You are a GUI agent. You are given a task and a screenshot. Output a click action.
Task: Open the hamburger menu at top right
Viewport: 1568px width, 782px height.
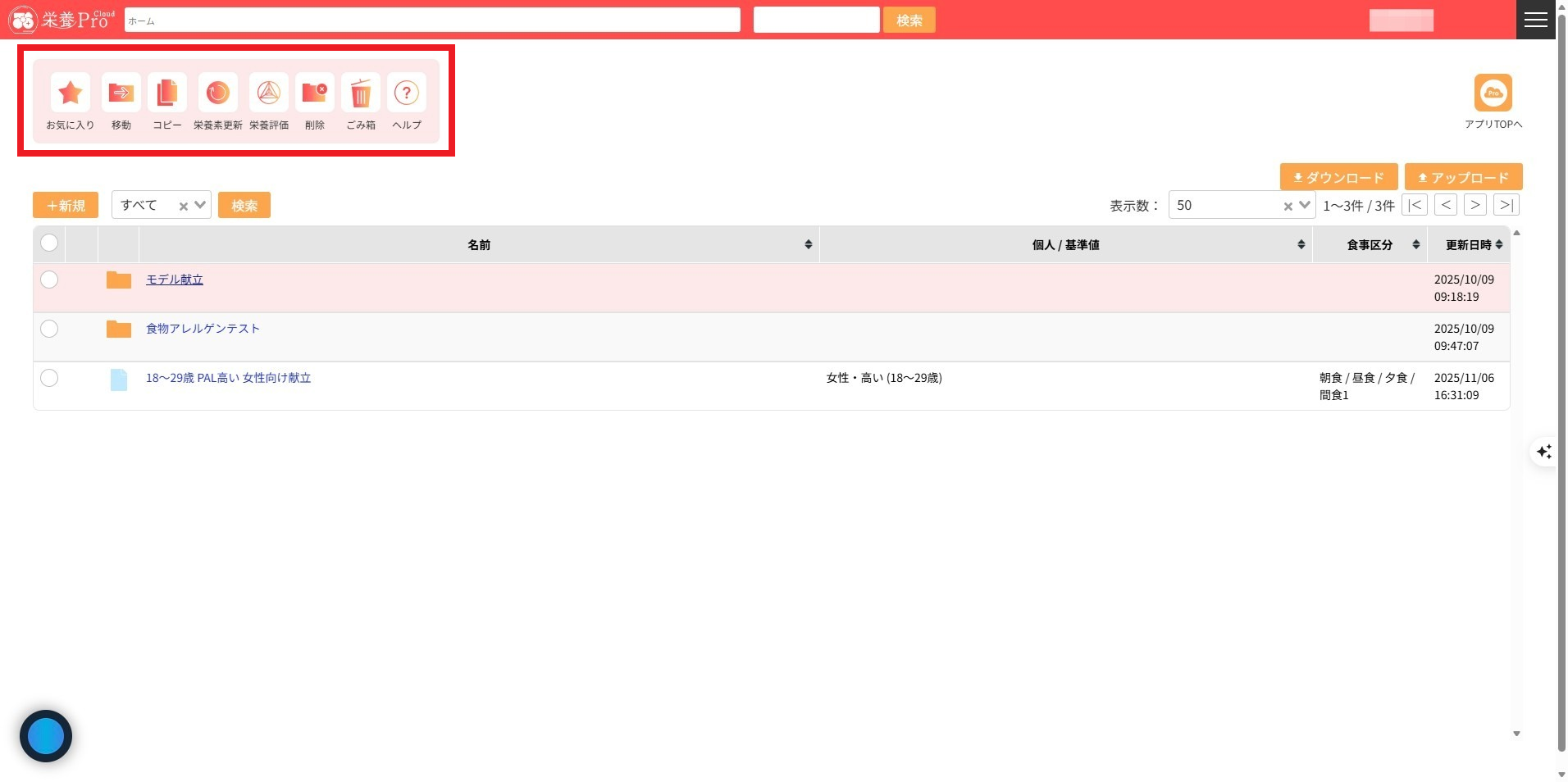pyautogui.click(x=1535, y=20)
